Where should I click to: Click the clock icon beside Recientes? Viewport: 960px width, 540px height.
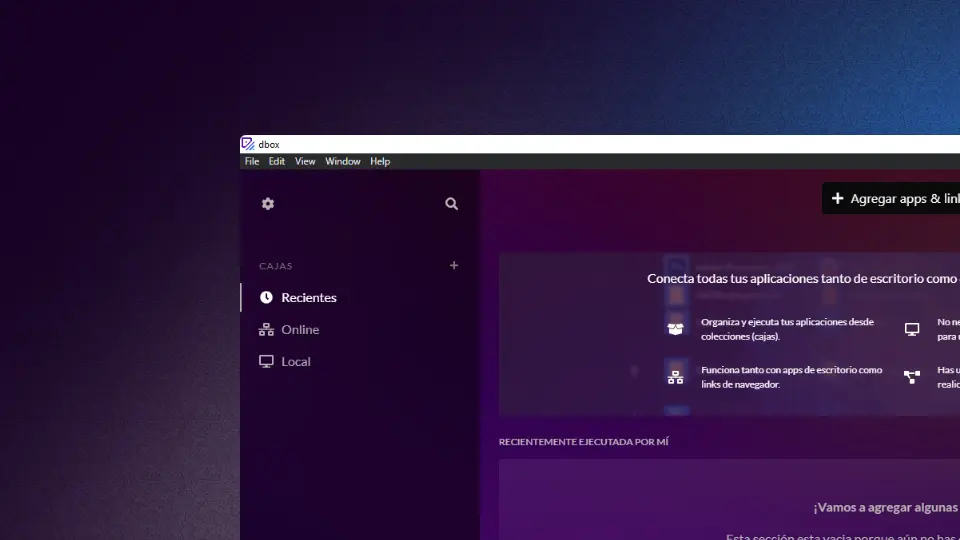[x=266, y=298]
